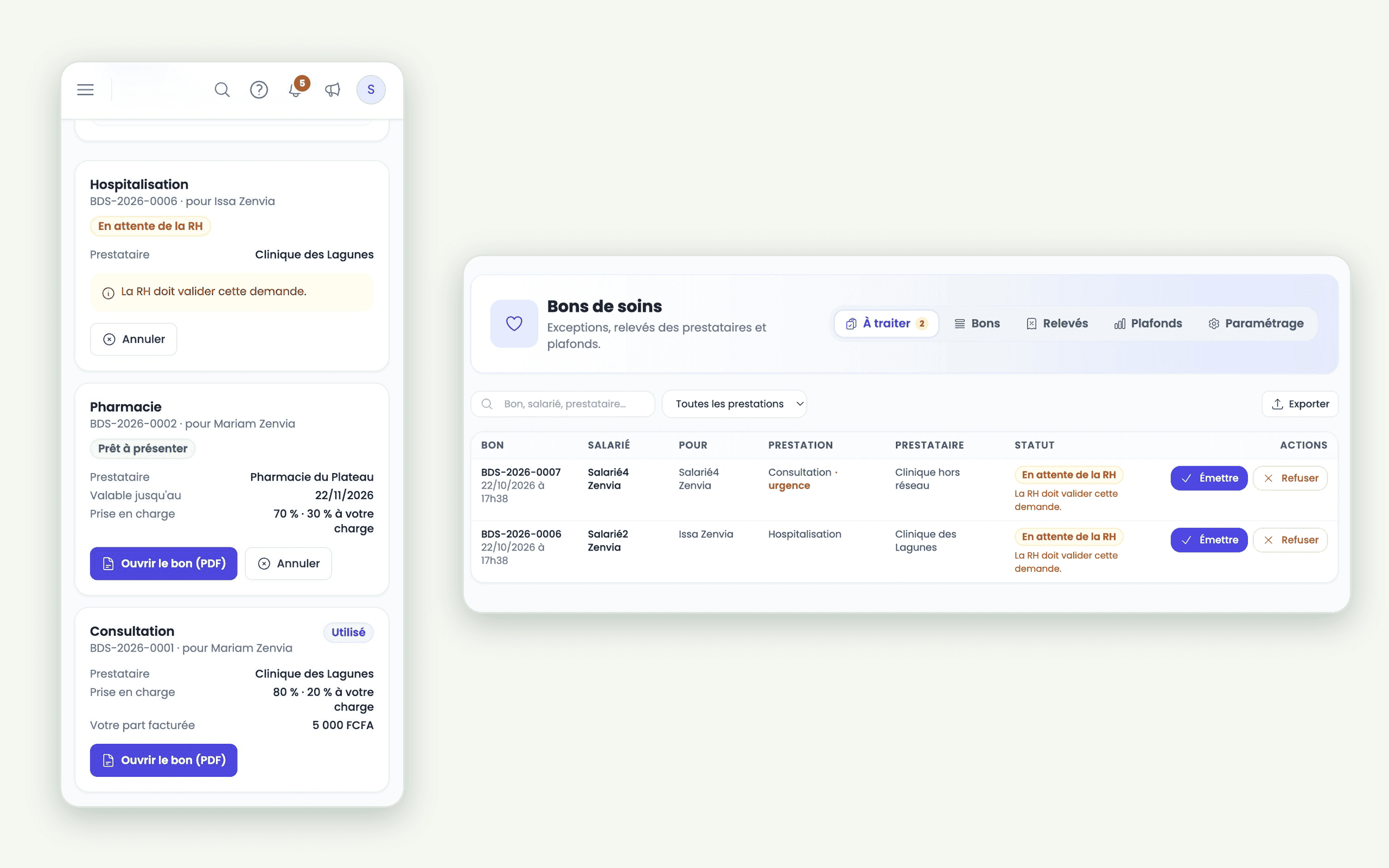The width and height of the screenshot is (1389, 868).
Task: Click the En attente de la RH badge on Hospitalisation card
Action: (150, 226)
